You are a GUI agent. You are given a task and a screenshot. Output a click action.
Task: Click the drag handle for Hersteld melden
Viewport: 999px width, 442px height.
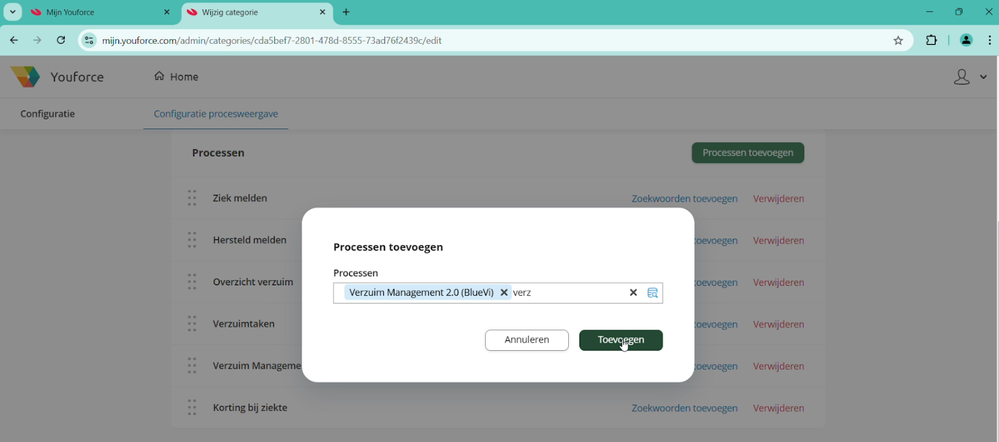tap(192, 240)
